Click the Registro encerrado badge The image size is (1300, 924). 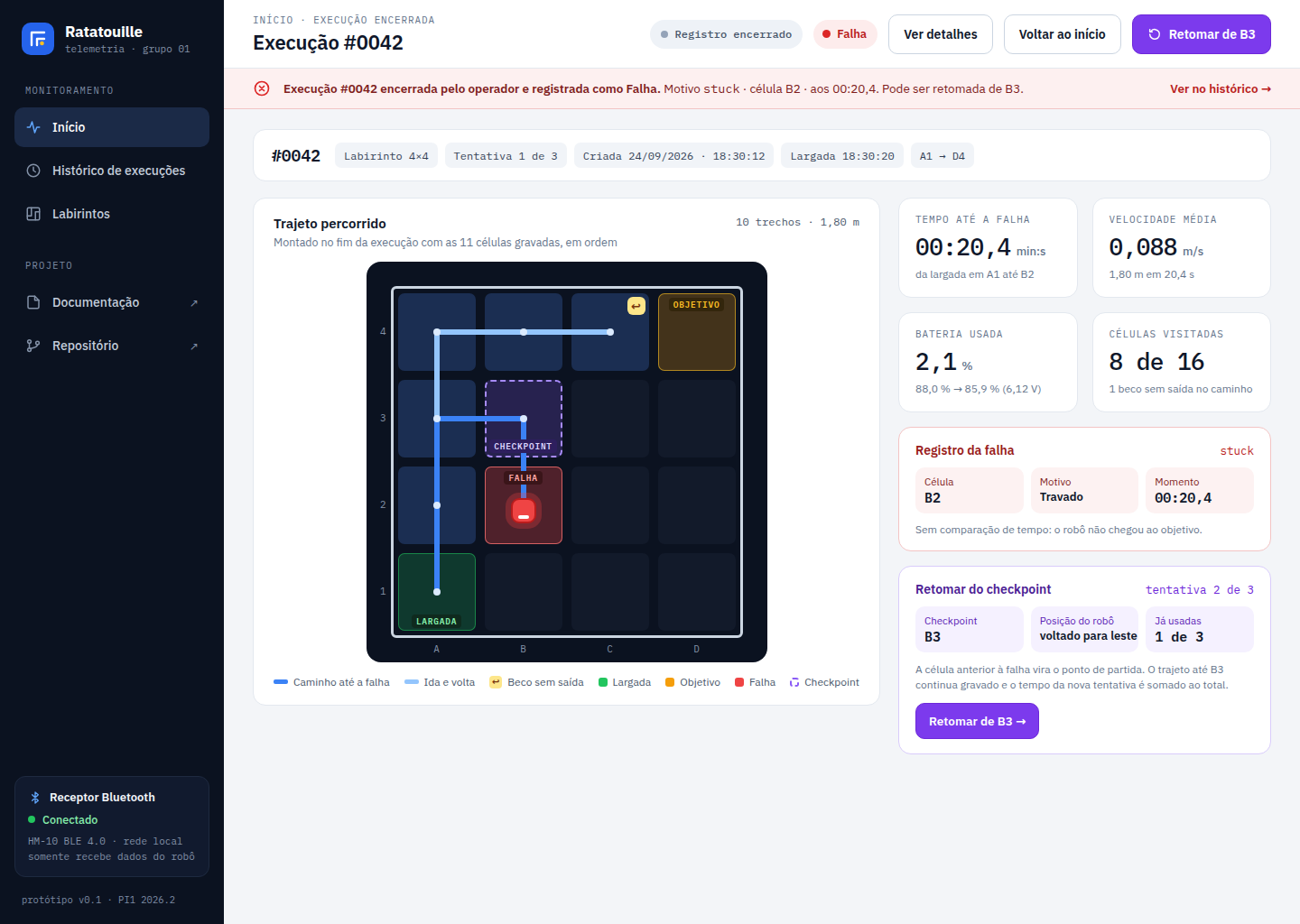(726, 34)
